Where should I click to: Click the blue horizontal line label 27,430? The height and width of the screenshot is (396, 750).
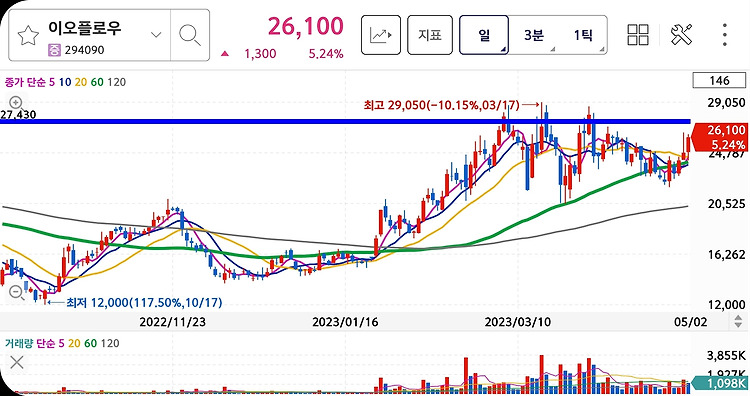(18, 115)
